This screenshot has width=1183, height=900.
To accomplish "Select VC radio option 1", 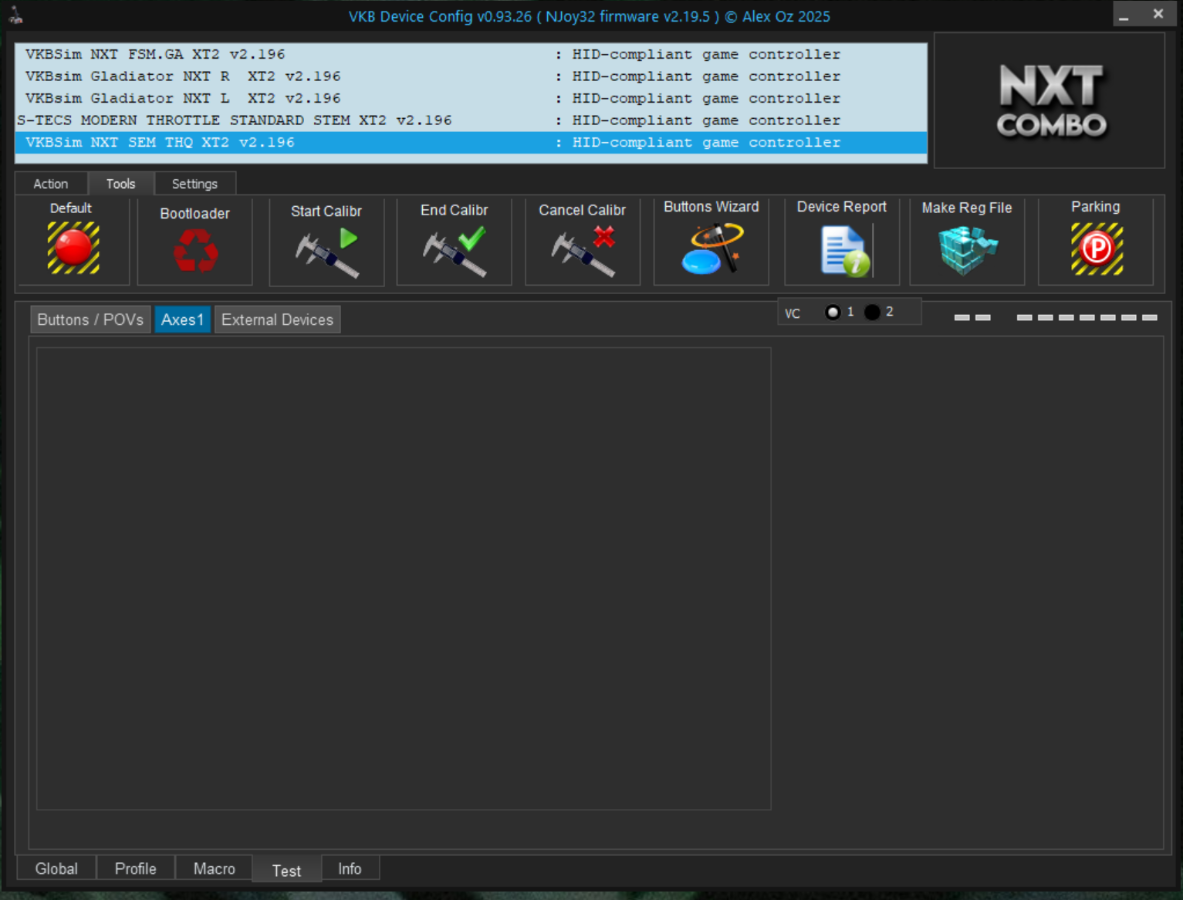I will coord(833,312).
